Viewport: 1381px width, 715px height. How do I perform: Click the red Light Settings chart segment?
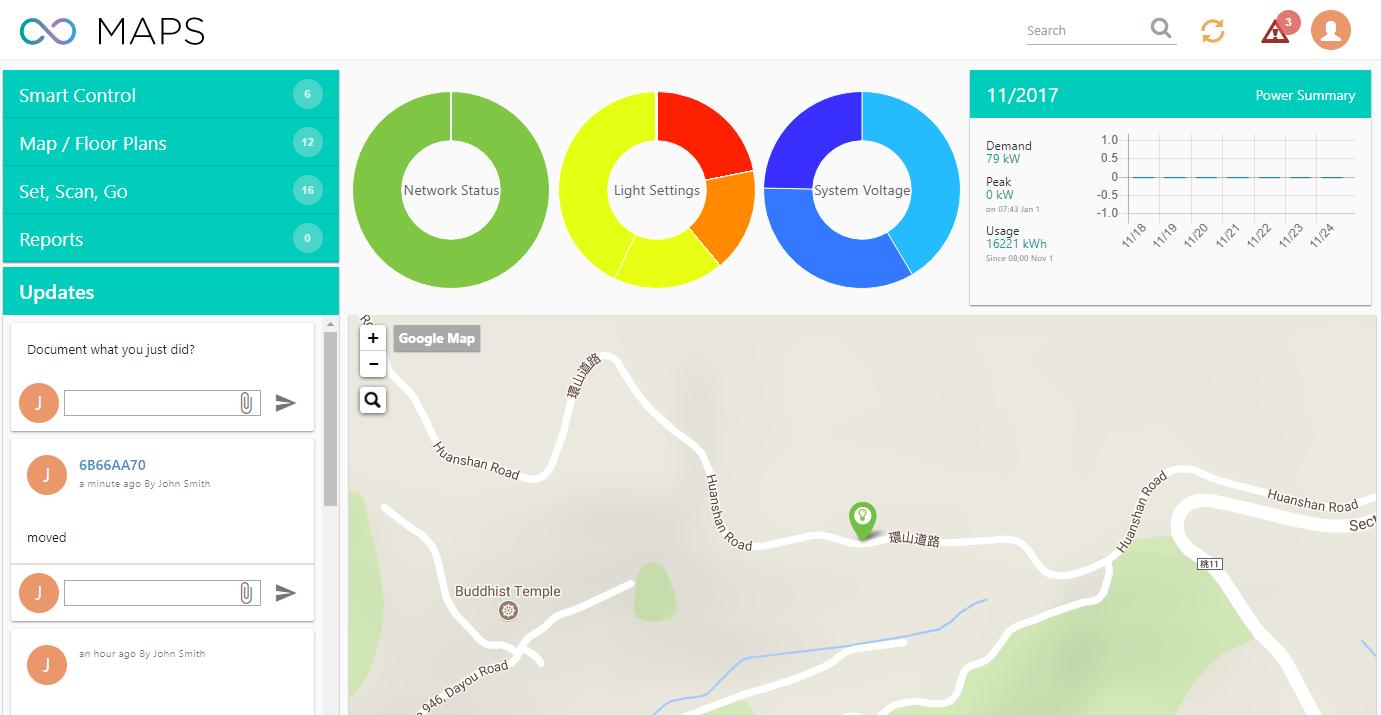tap(703, 133)
